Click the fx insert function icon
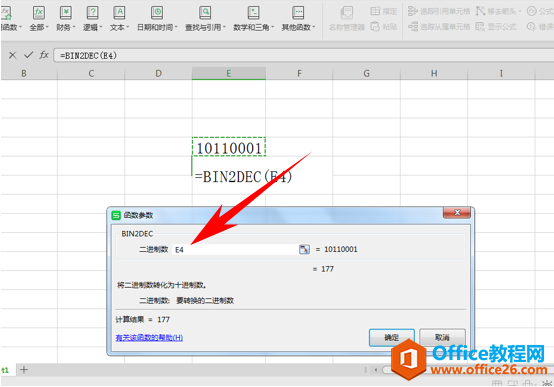 tap(44, 55)
